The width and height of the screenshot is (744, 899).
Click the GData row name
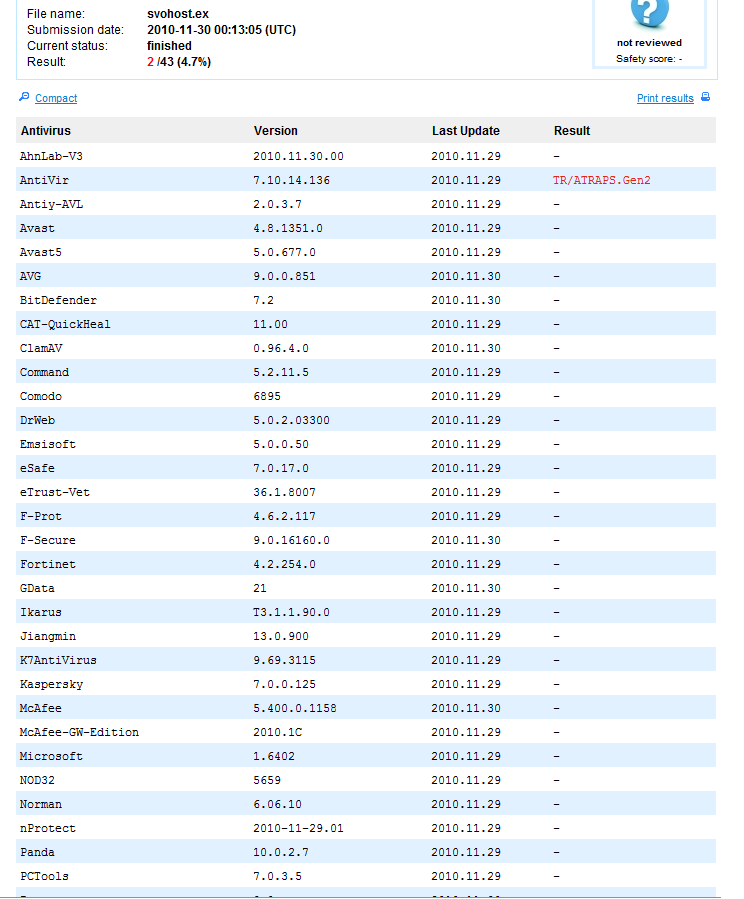click(37, 589)
